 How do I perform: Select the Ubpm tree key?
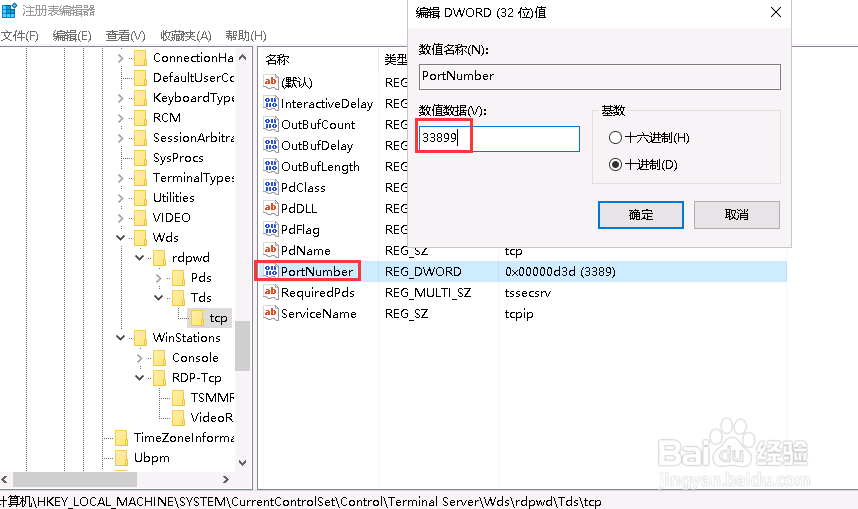[152, 458]
